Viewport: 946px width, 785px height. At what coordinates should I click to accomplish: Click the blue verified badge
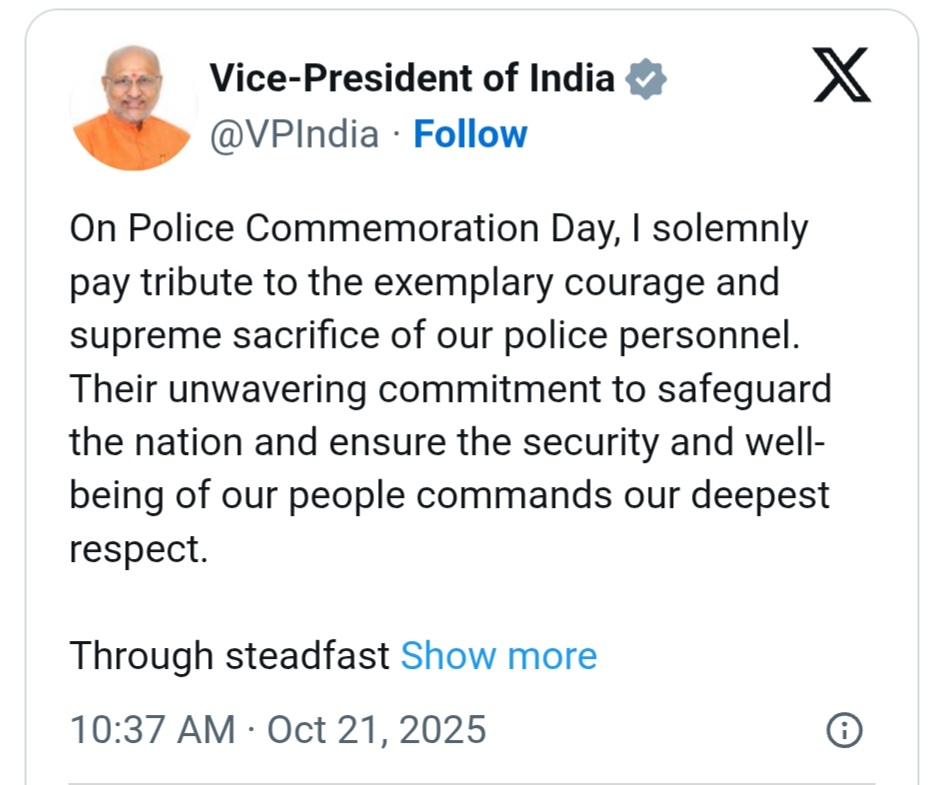645,78
